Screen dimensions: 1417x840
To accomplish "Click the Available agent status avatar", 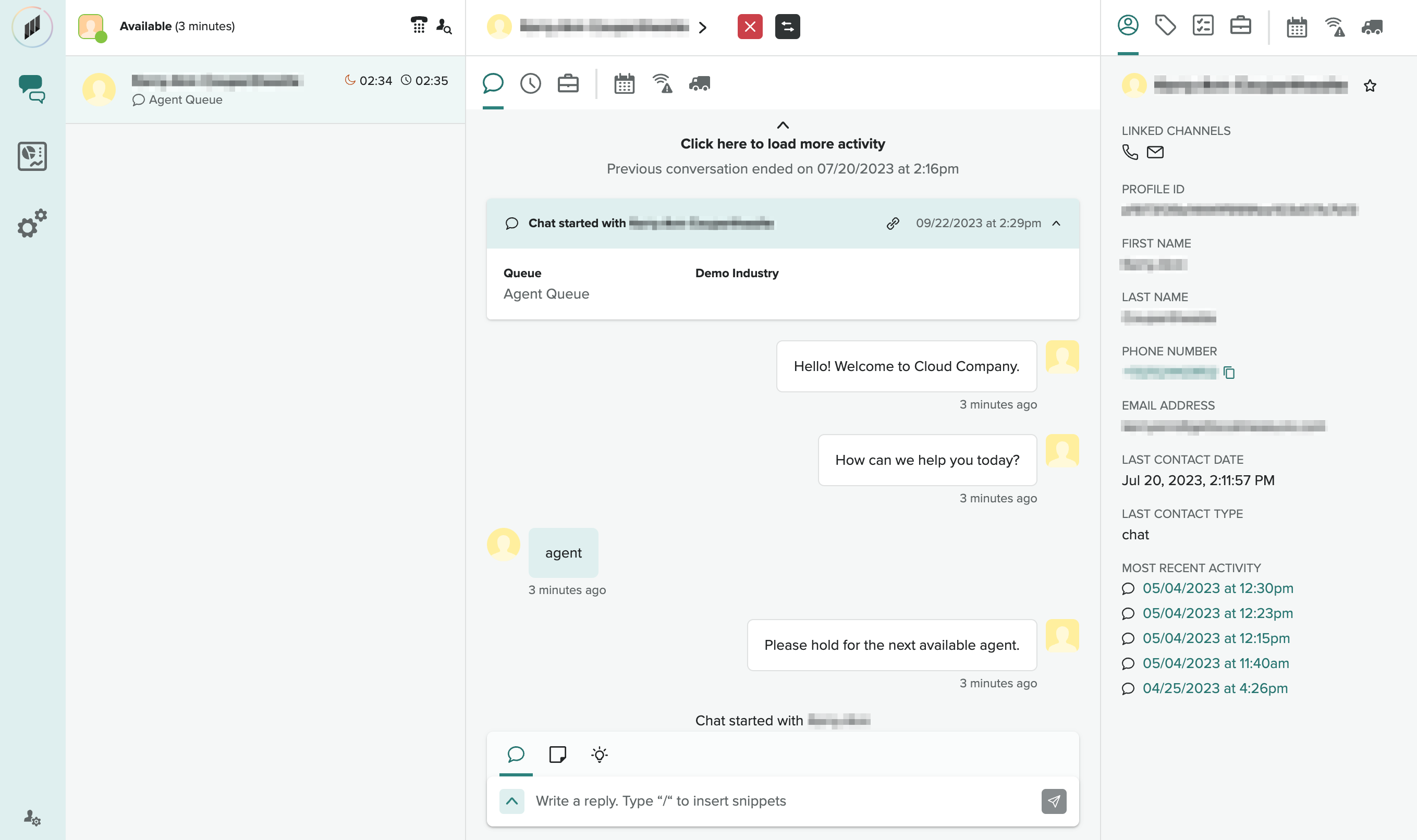I will [x=91, y=27].
